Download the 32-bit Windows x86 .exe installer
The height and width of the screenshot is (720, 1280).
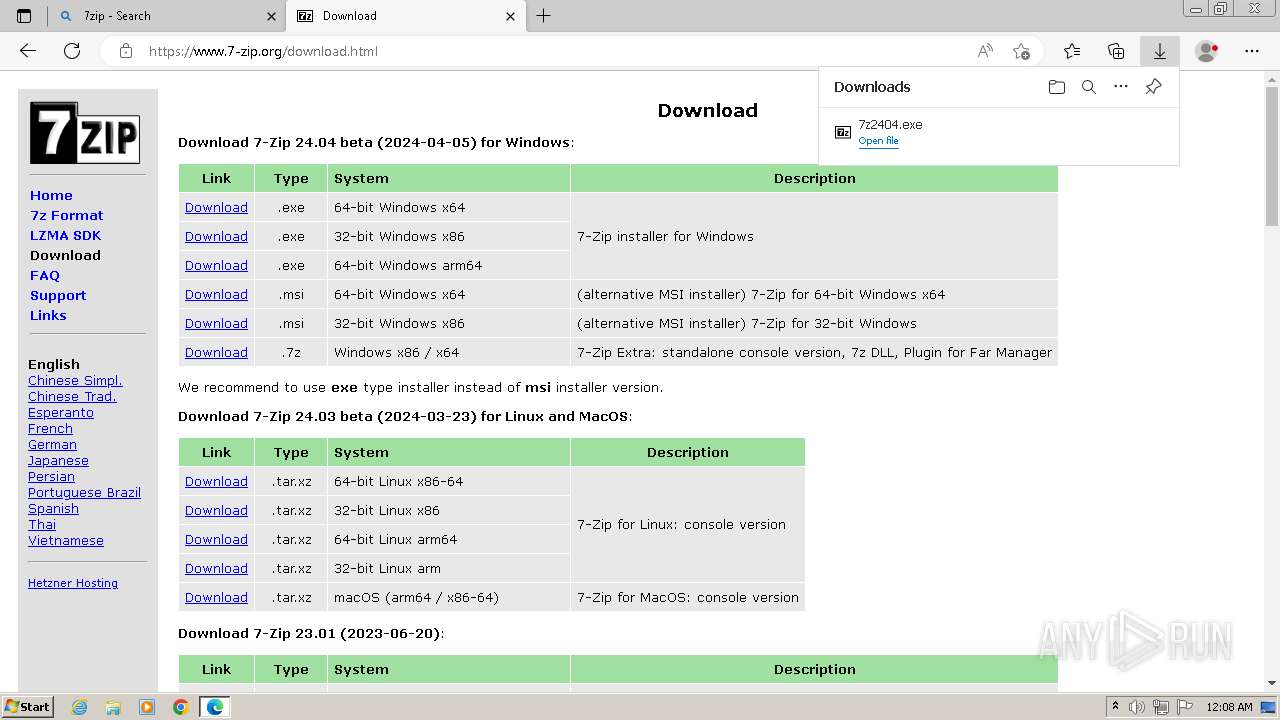click(216, 236)
